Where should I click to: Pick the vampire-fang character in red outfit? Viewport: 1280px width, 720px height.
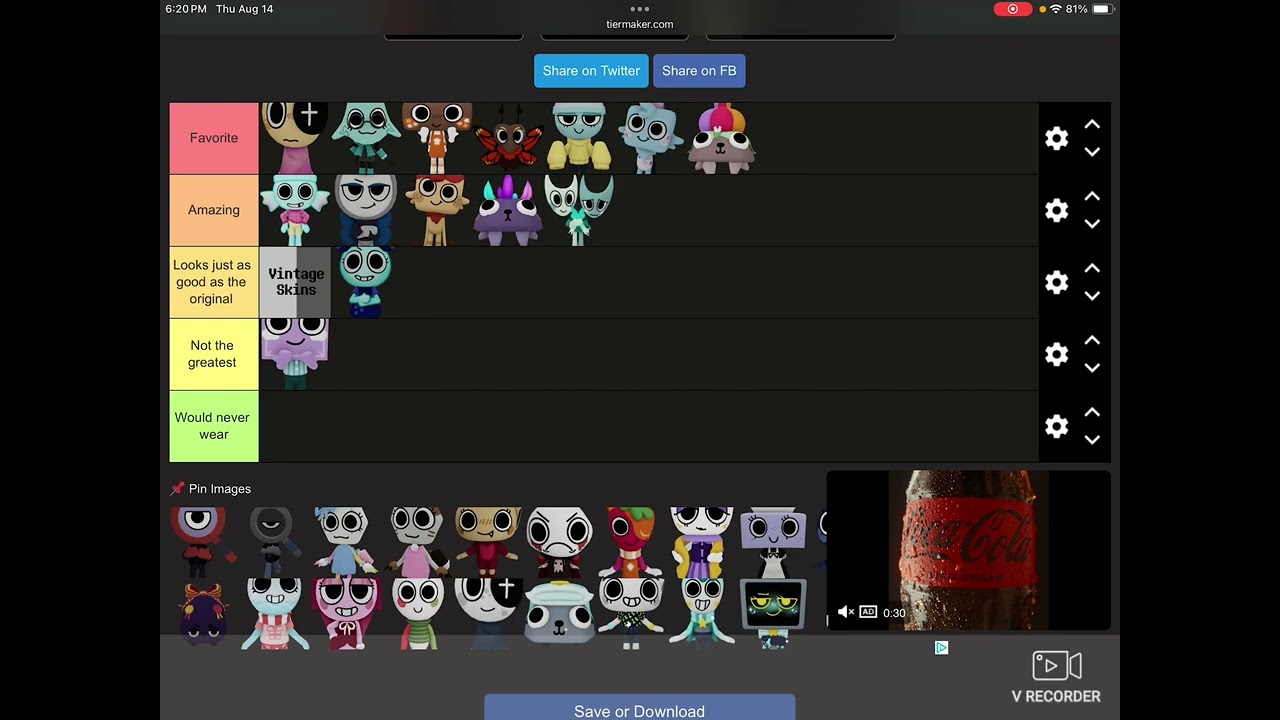pyautogui.click(x=487, y=542)
